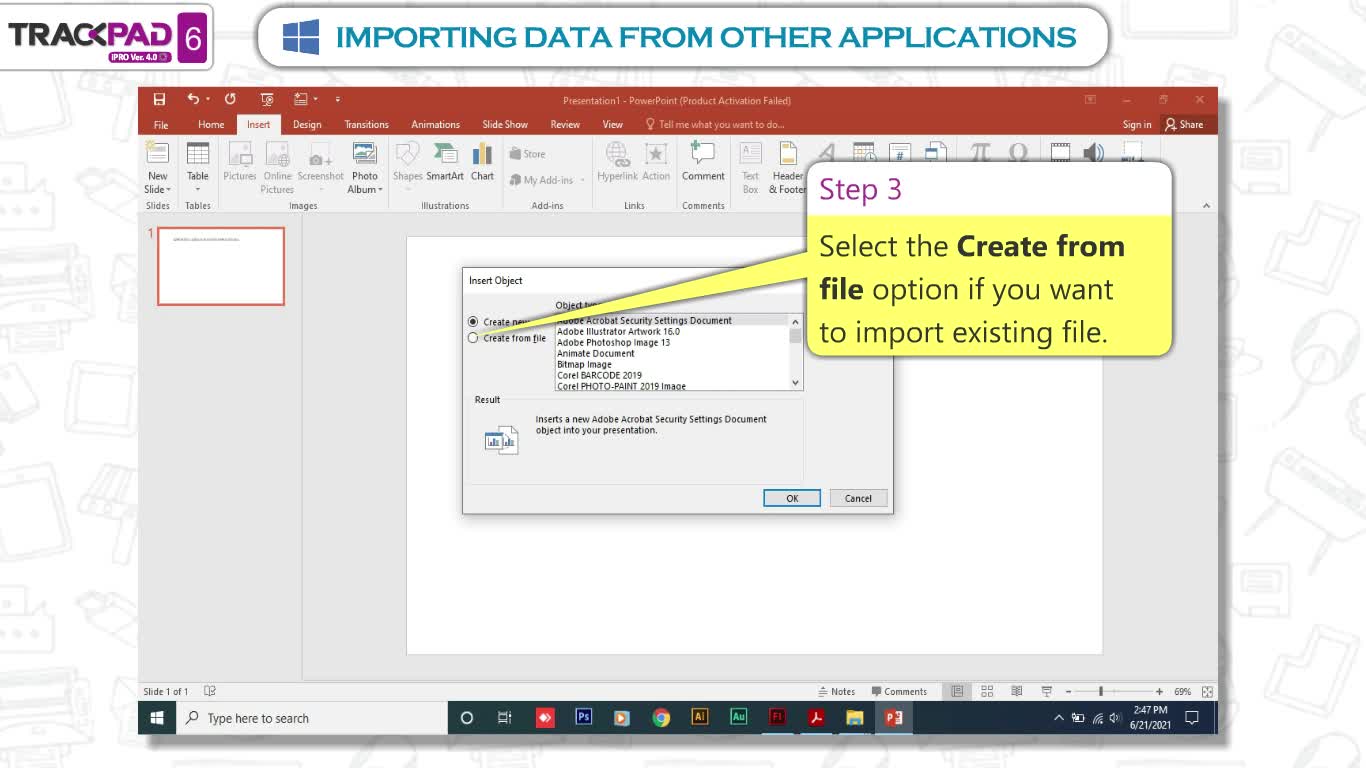Screen dimensions: 1366x768
Task: Start Slide Show from status bar
Action: click(x=1047, y=691)
